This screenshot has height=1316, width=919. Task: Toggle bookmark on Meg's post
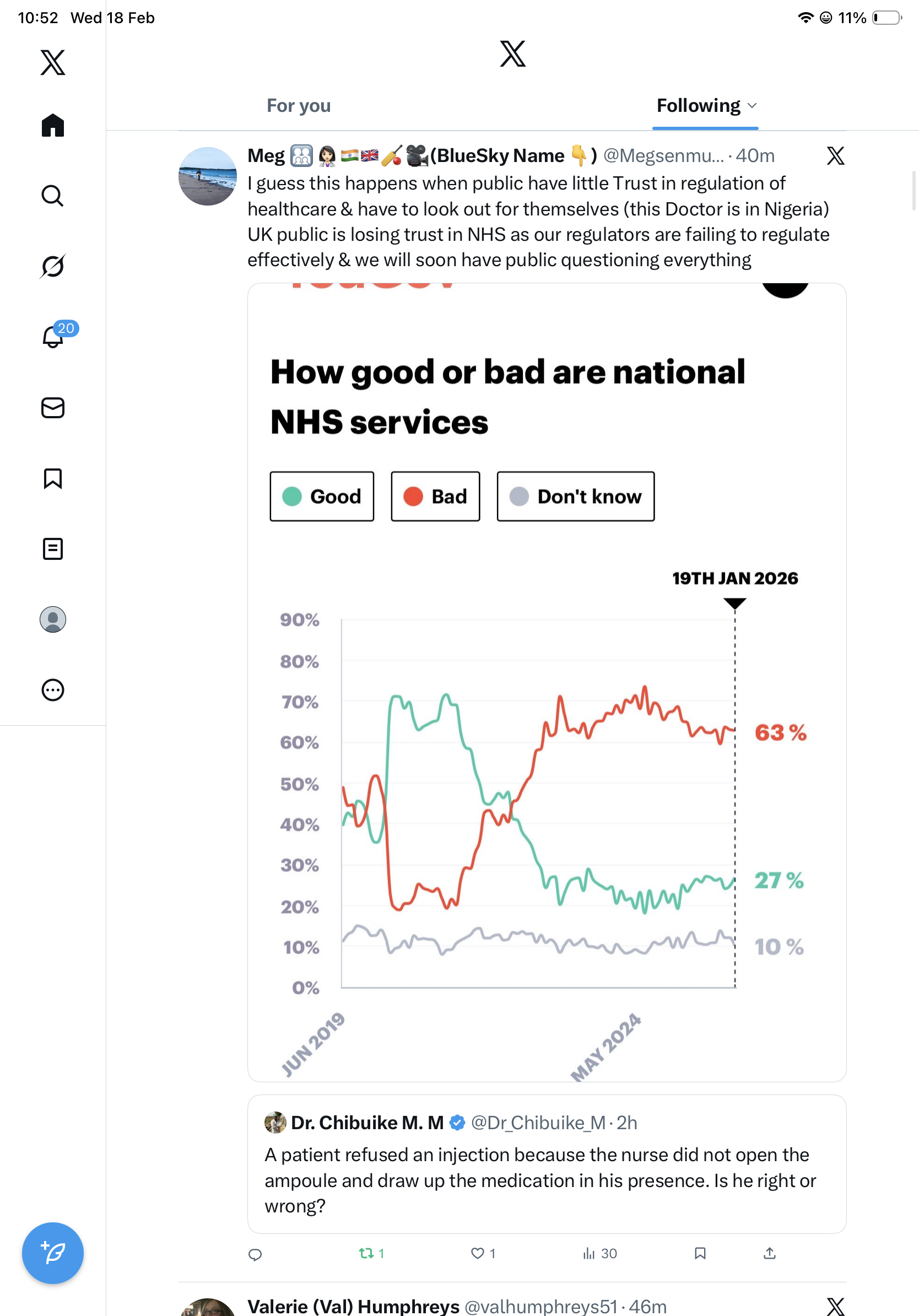(700, 1253)
